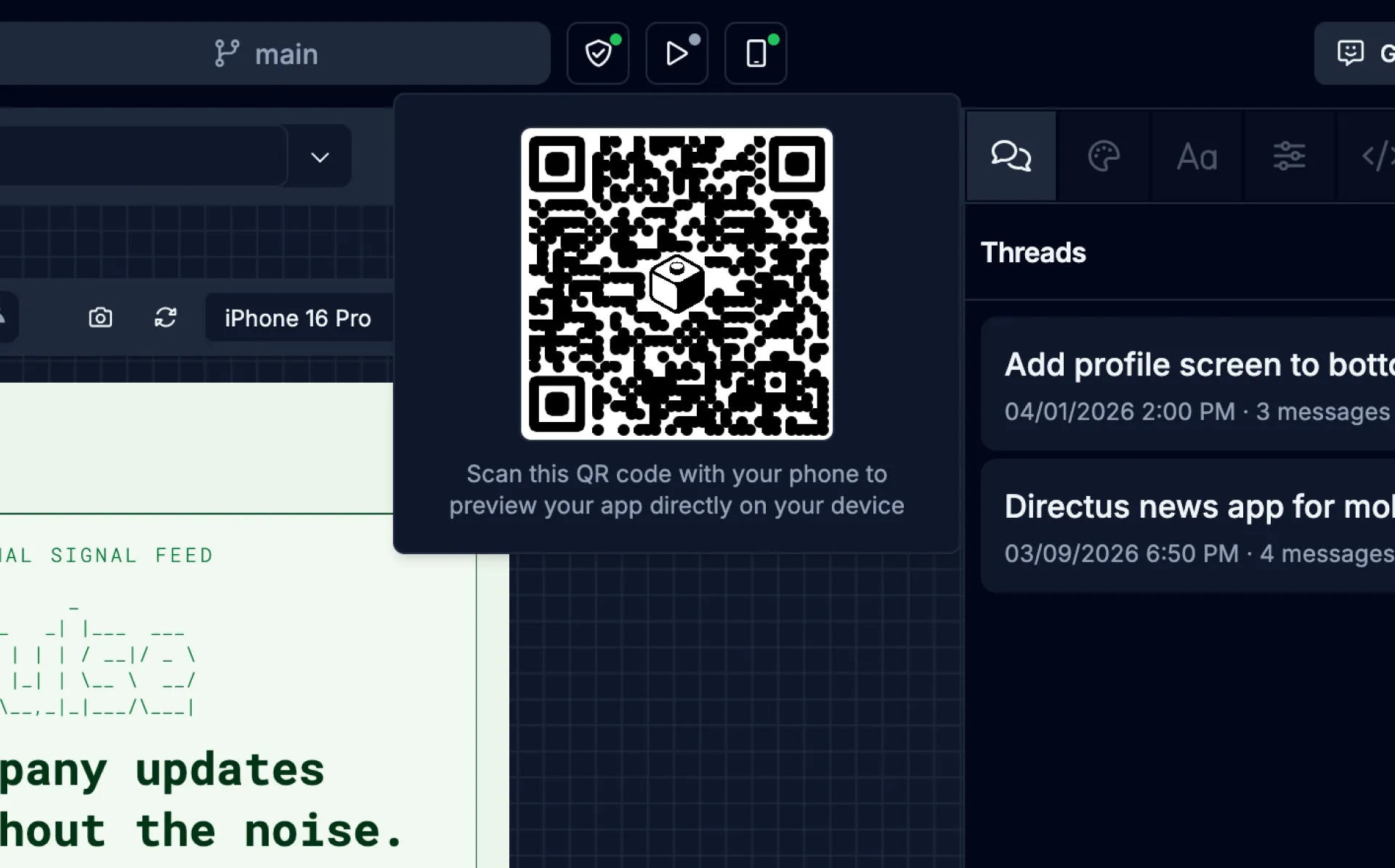Open the iPhone 16 Pro device selector
1395x868 pixels.
(299, 318)
